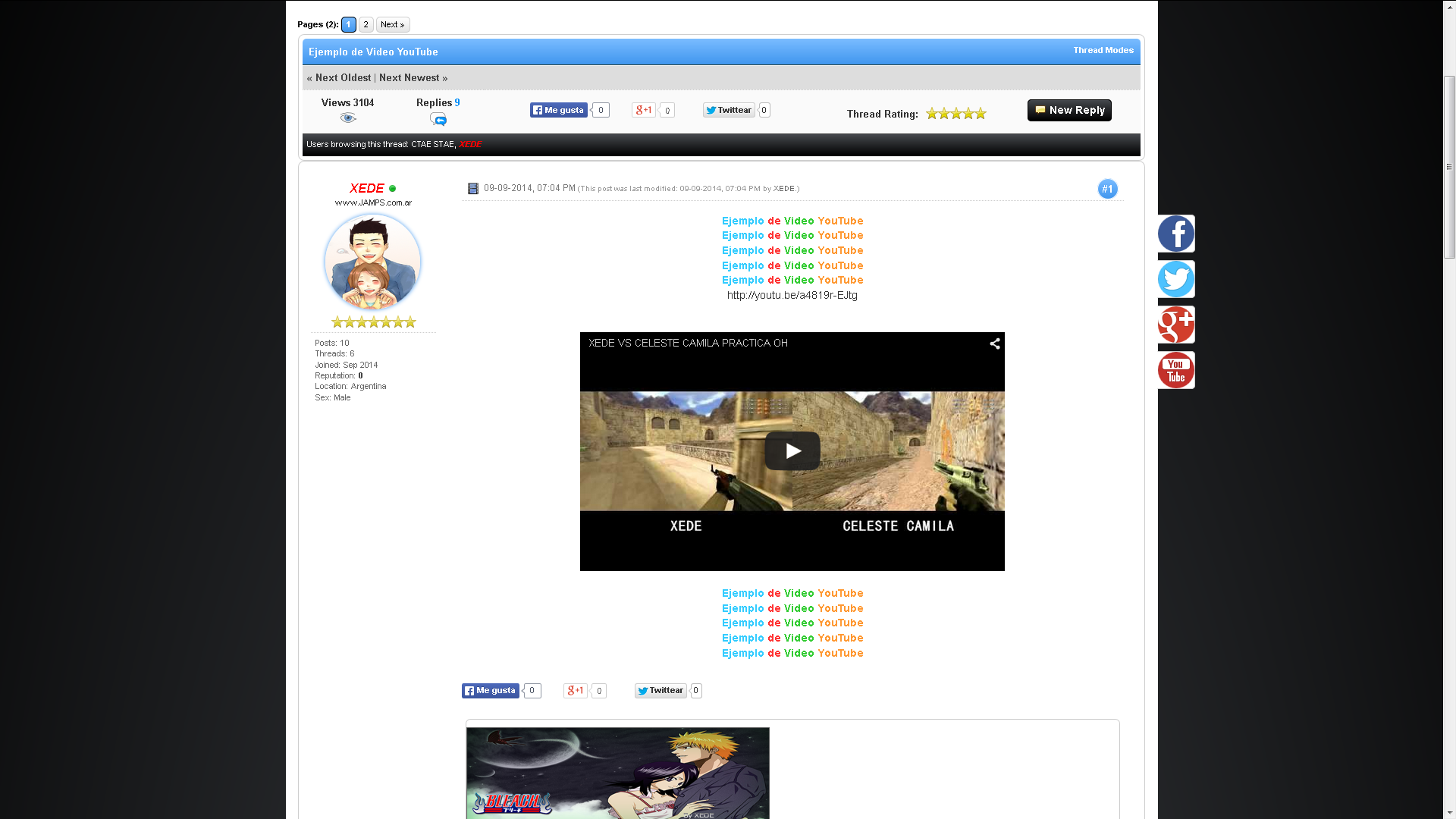Click the Views eye icon
The image size is (1456, 819).
tap(347, 118)
